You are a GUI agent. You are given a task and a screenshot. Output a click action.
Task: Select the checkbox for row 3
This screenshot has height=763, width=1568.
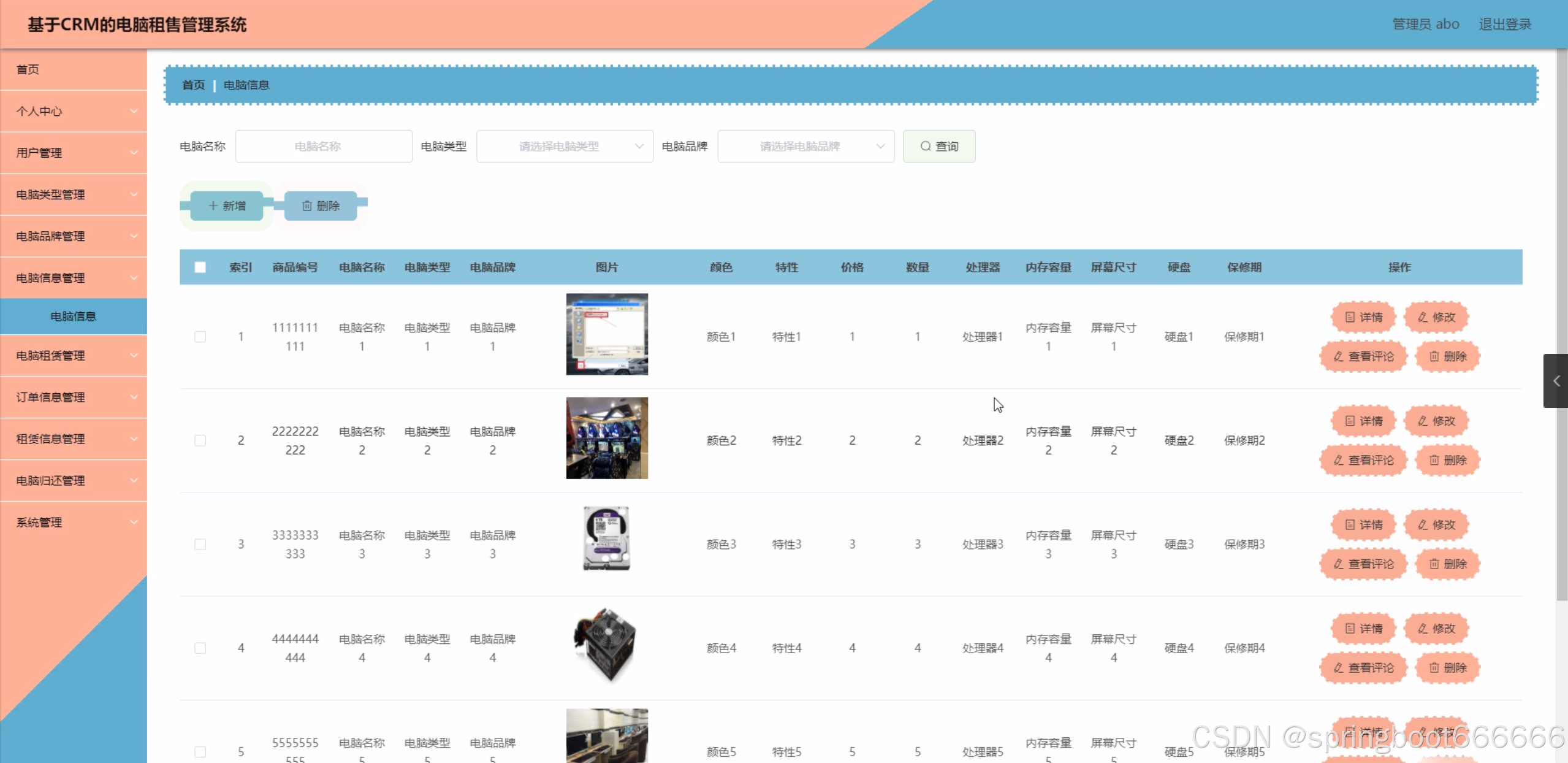pyautogui.click(x=200, y=544)
